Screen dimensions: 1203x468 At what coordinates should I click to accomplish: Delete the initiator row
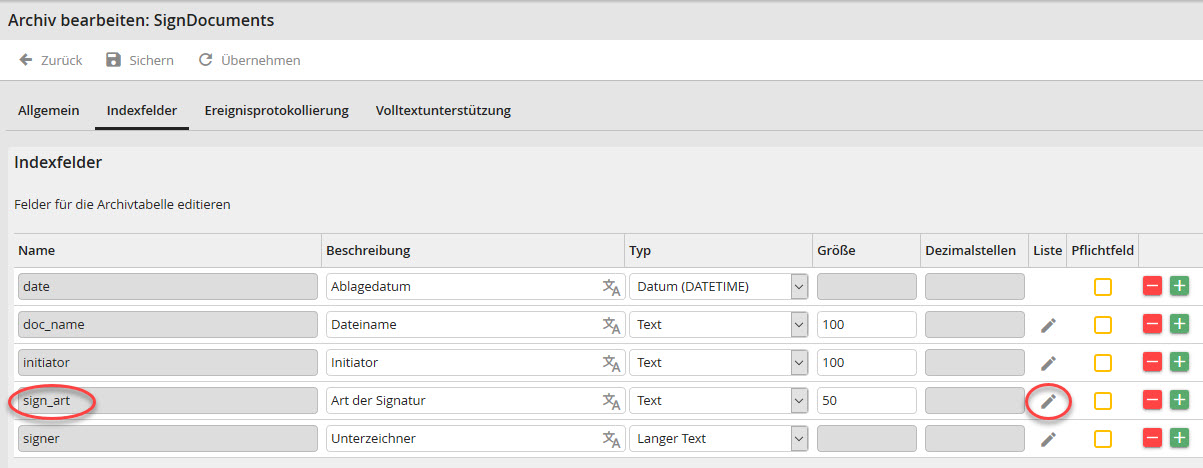[1152, 363]
